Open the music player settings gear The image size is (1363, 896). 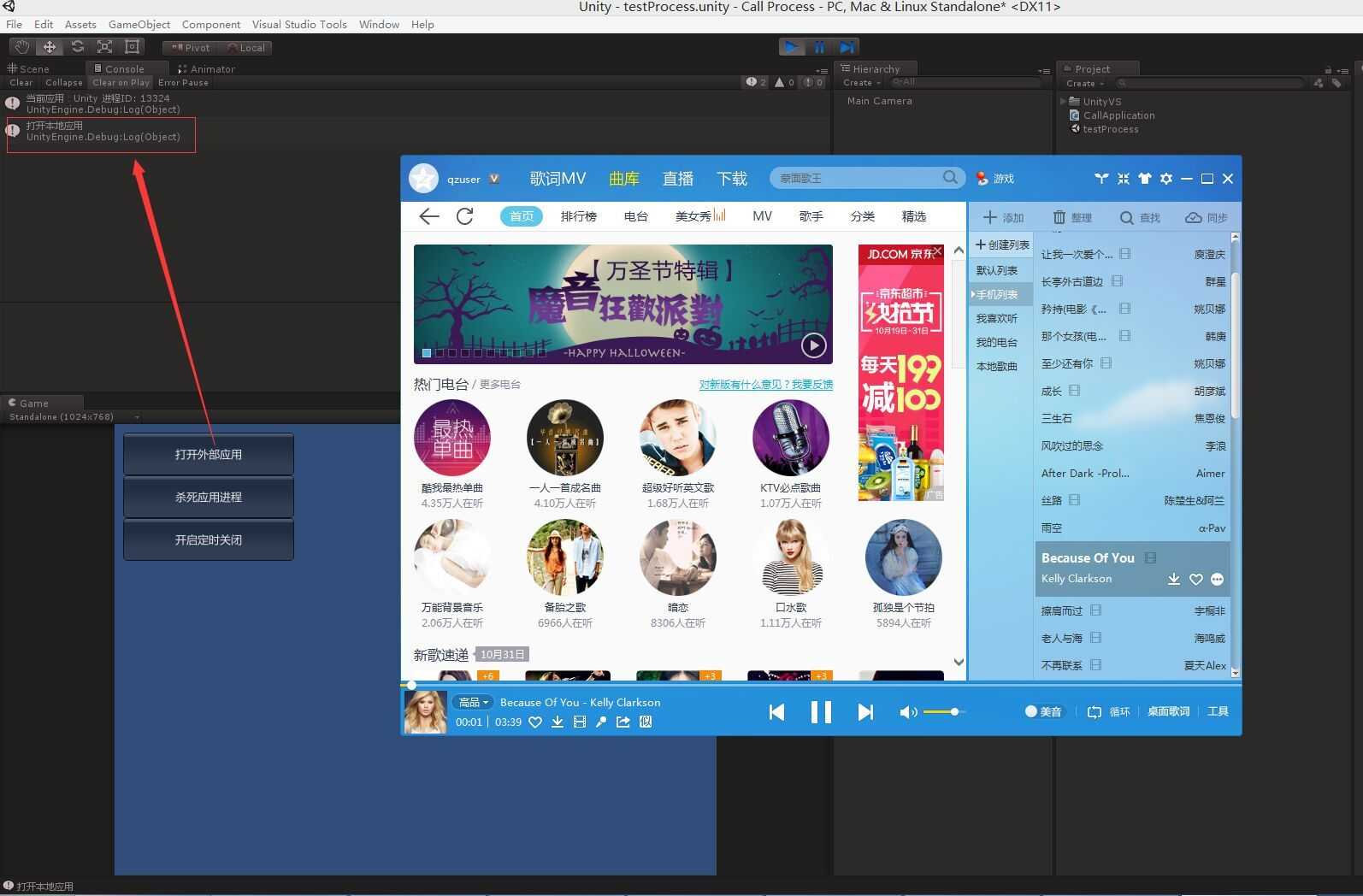pos(1166,179)
